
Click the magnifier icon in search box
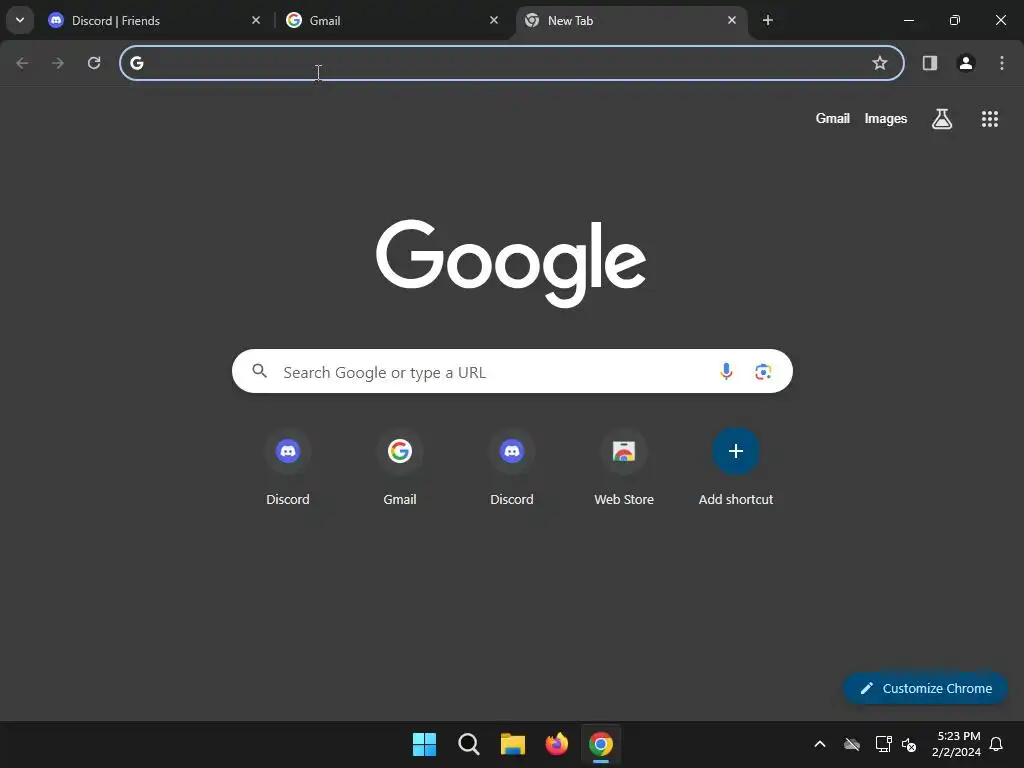click(x=259, y=371)
